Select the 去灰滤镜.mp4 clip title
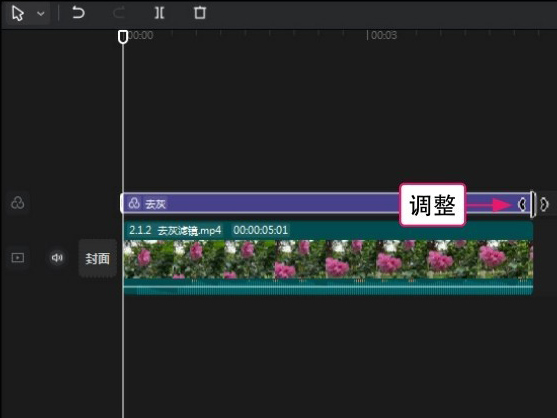Screen dimensions: 557x418 pyautogui.click(x=175, y=230)
